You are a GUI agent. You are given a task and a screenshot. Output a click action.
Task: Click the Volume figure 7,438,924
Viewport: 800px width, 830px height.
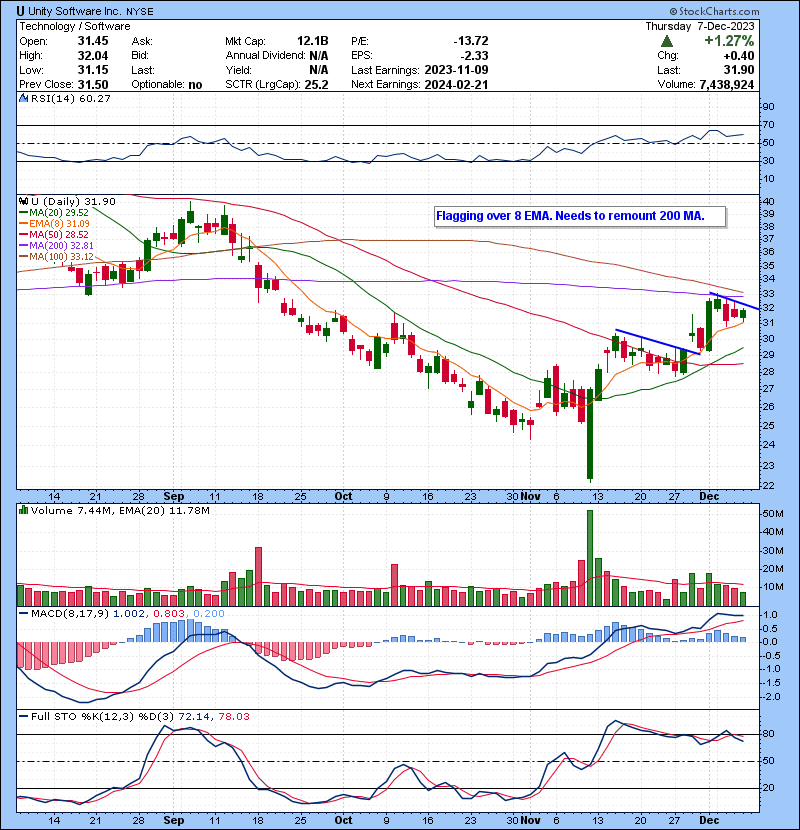[727, 85]
